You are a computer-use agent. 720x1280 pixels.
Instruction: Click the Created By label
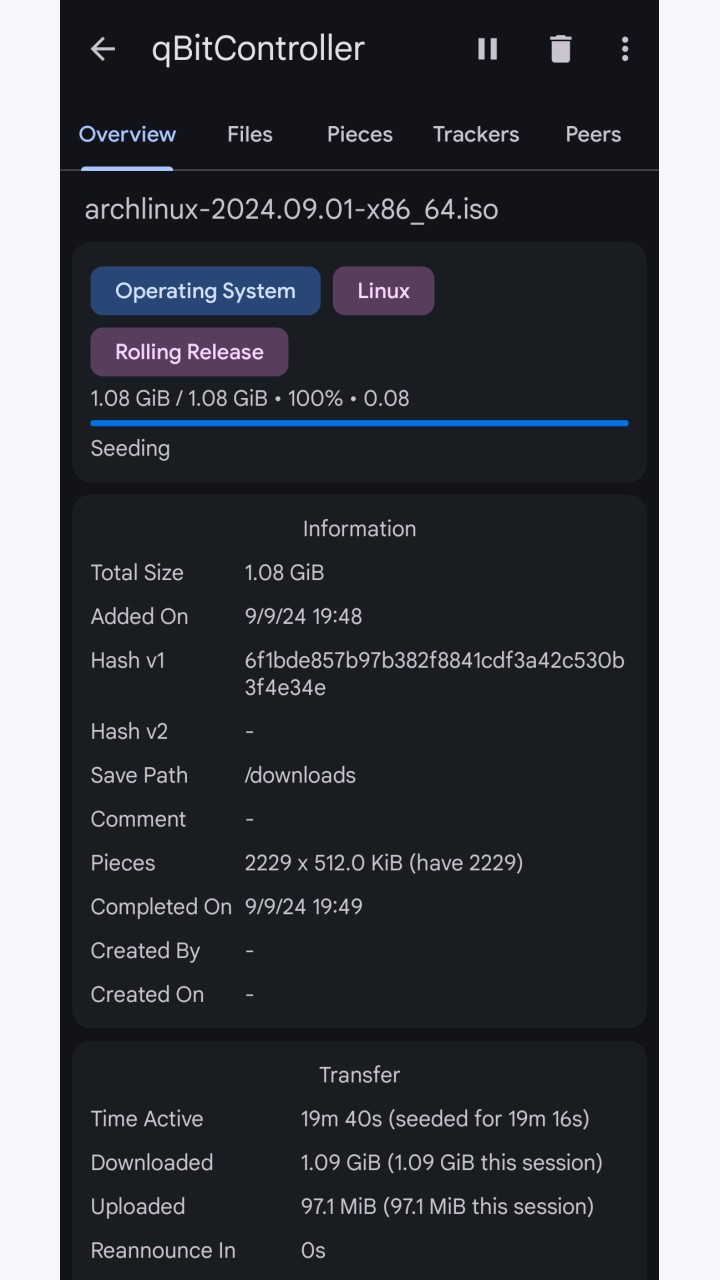145,951
